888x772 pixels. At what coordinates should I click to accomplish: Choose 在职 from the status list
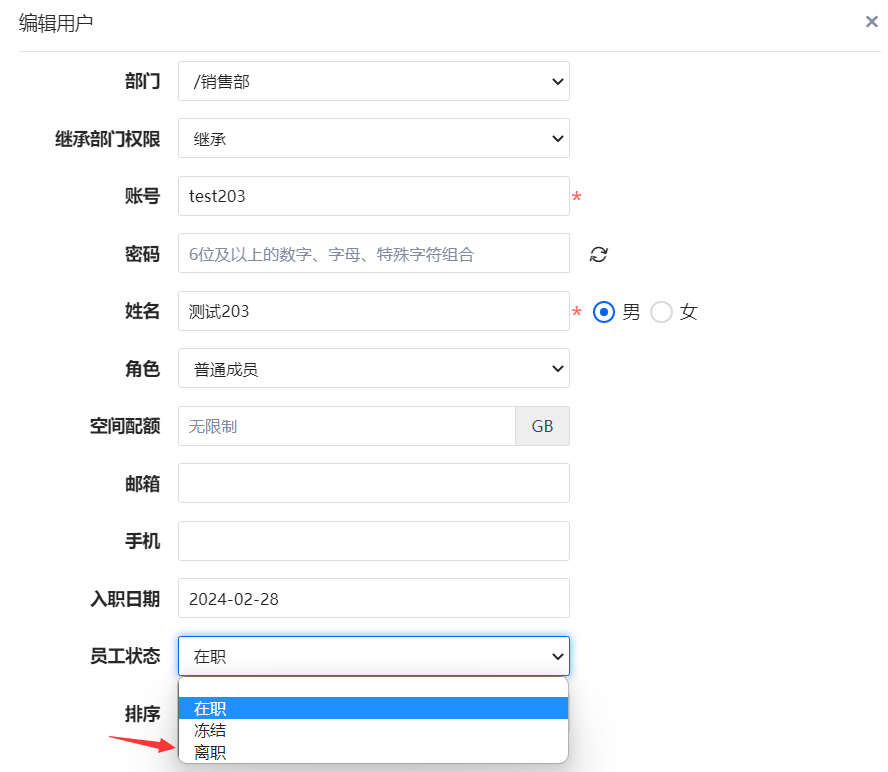coord(373,708)
